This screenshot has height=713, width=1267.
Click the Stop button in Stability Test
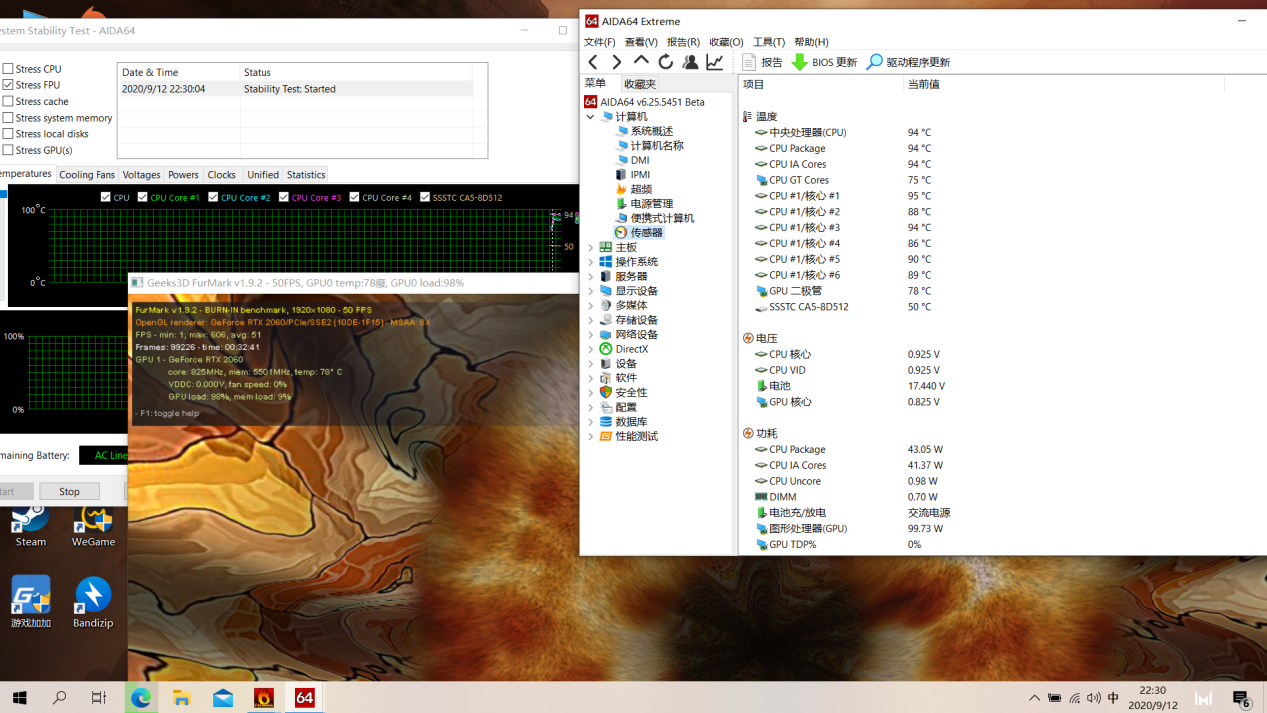pos(69,491)
